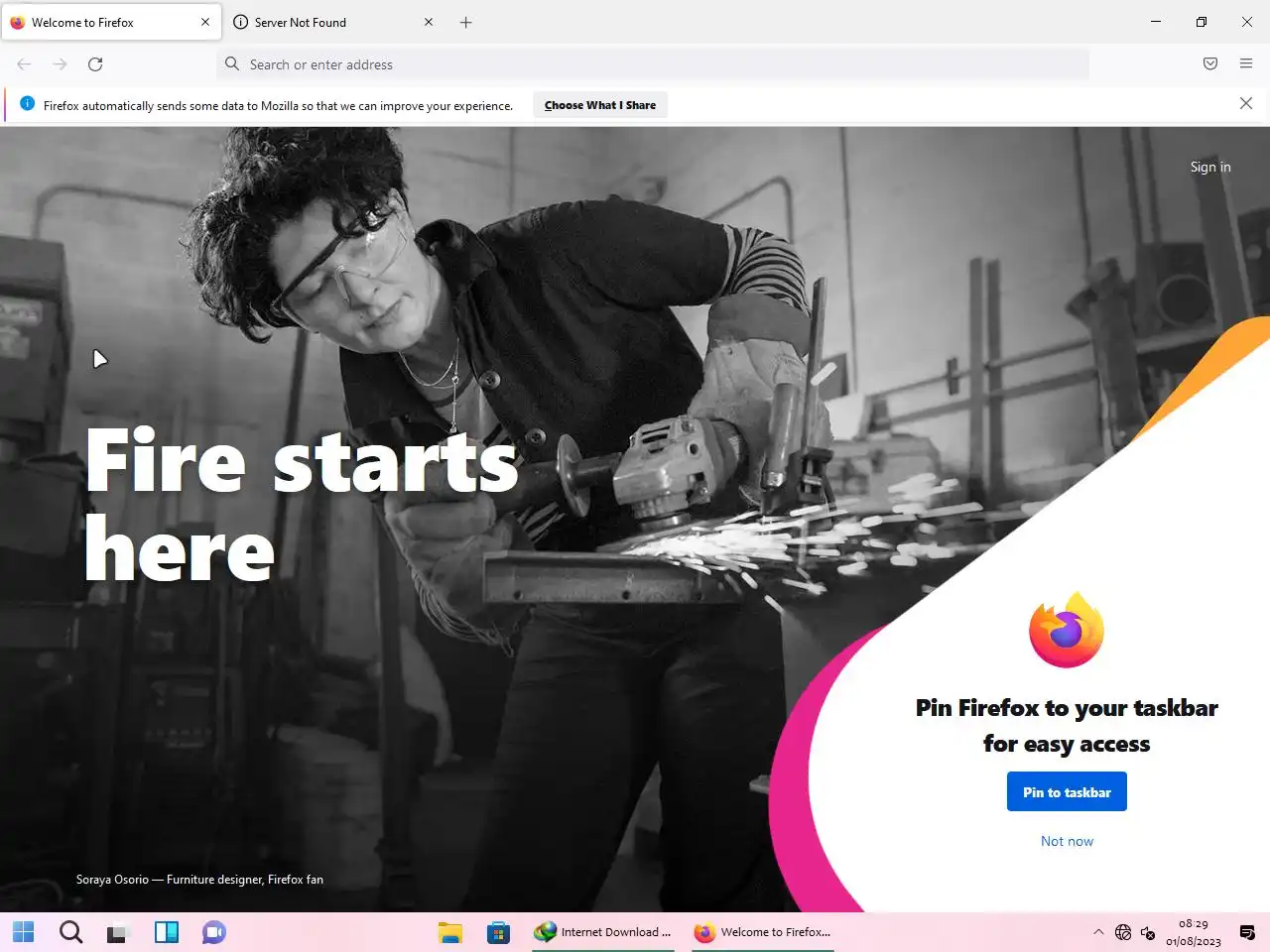Open Windows taskbar search

(71, 932)
